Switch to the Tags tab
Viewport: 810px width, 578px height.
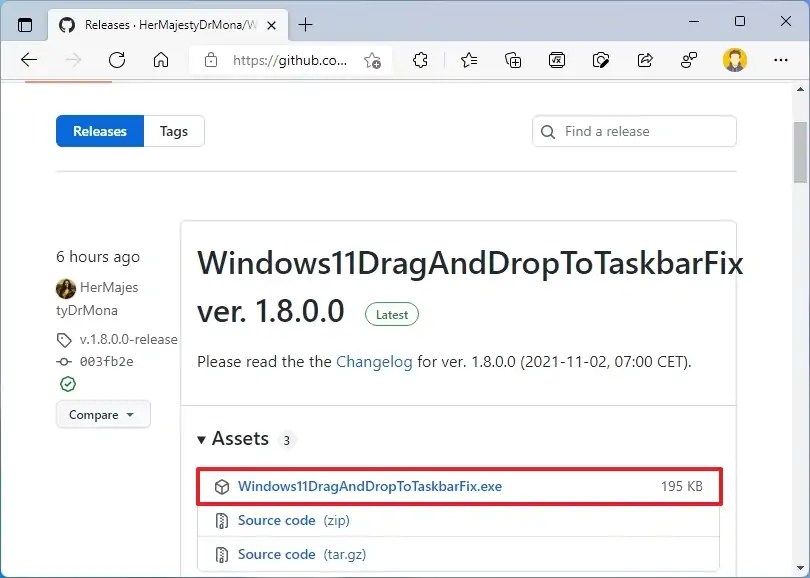tap(174, 131)
